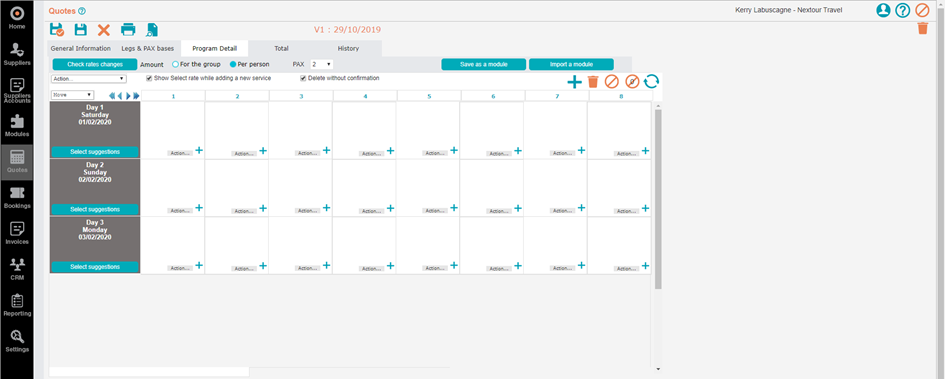Open the Quotes help question mark
945x379 pixels.
click(82, 11)
